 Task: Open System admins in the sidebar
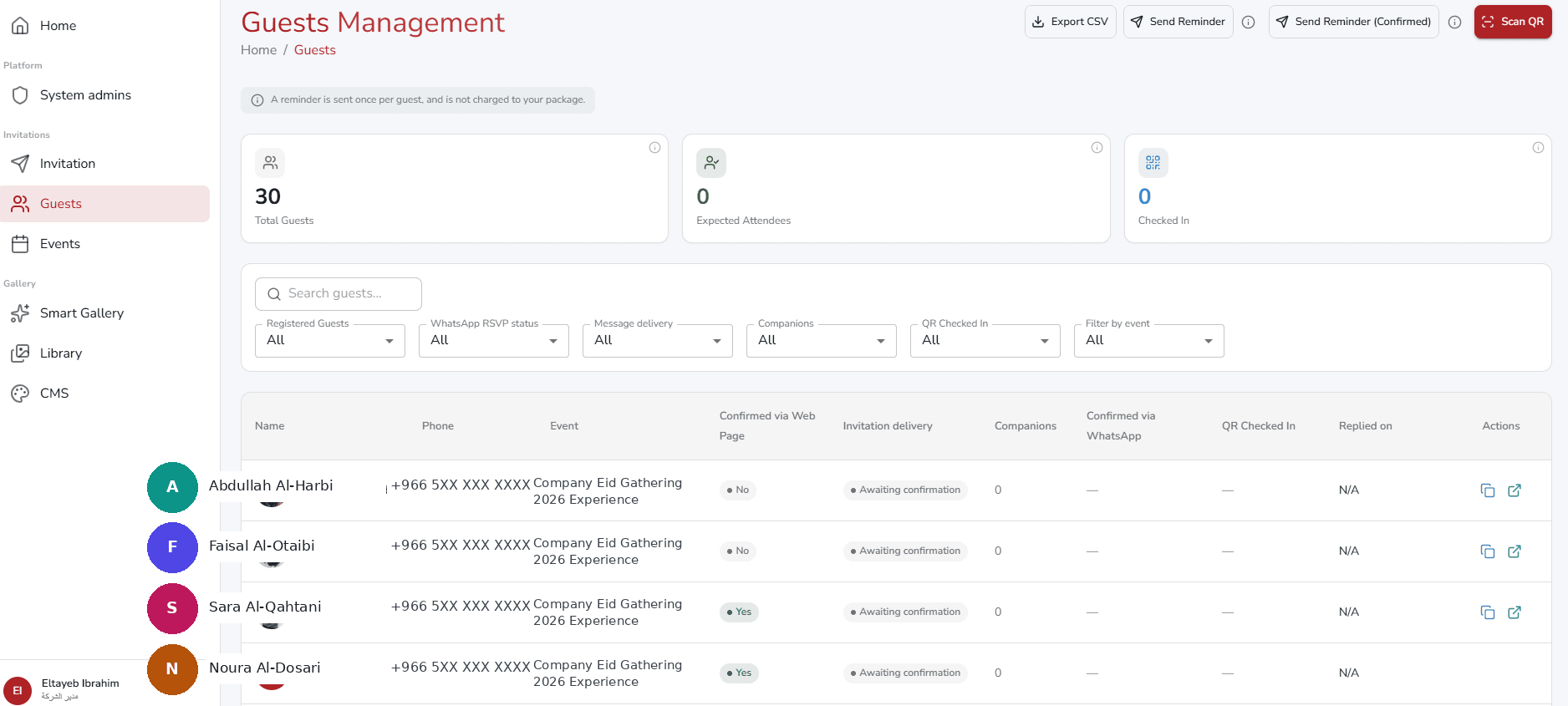[x=104, y=95]
